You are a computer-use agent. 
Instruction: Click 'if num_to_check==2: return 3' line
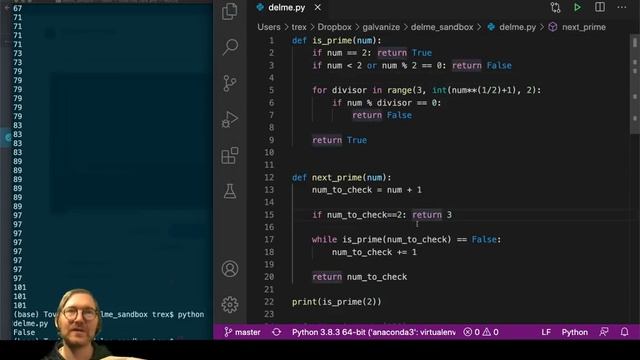382,215
